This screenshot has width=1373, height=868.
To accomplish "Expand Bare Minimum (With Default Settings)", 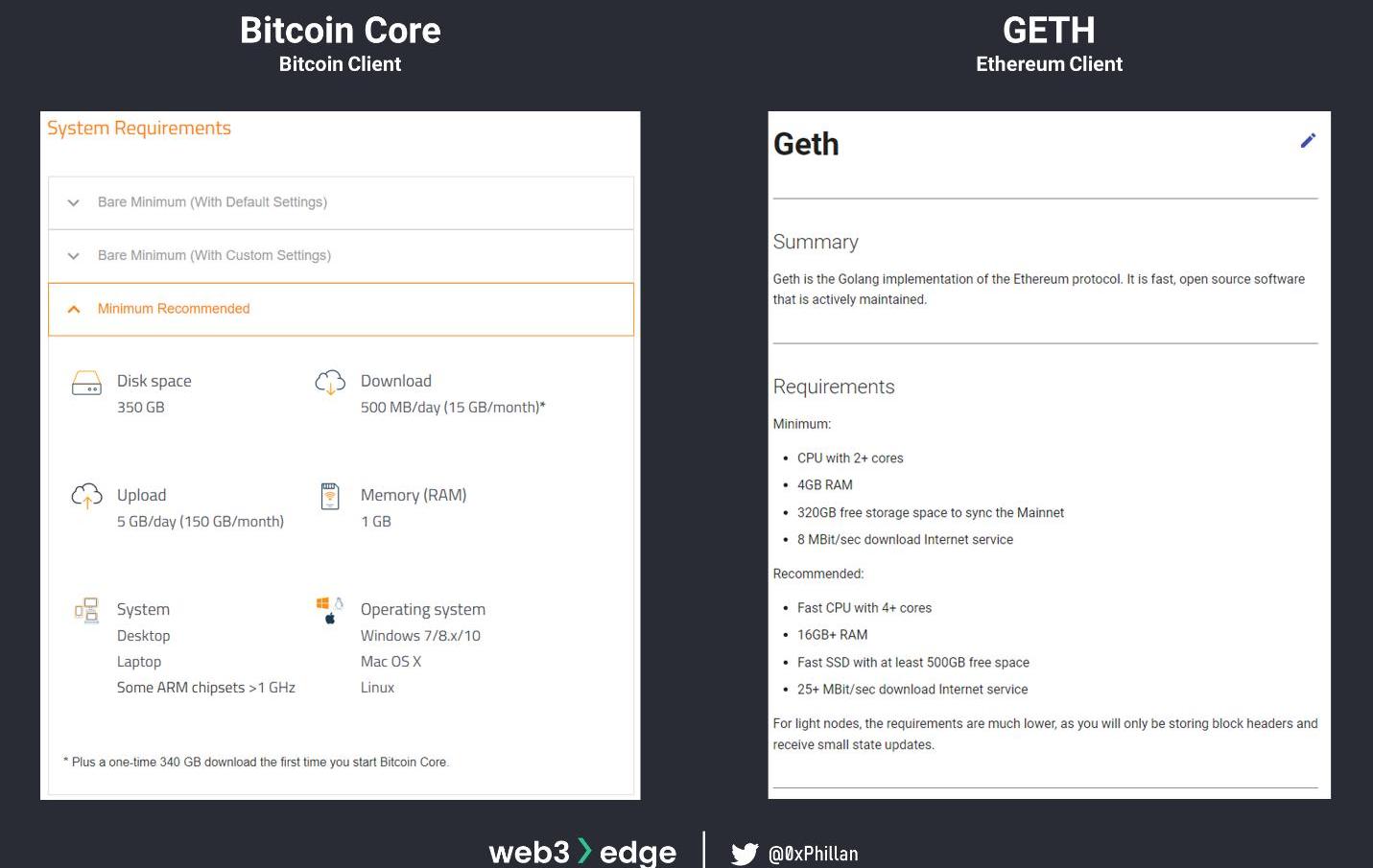I will pos(341,202).
